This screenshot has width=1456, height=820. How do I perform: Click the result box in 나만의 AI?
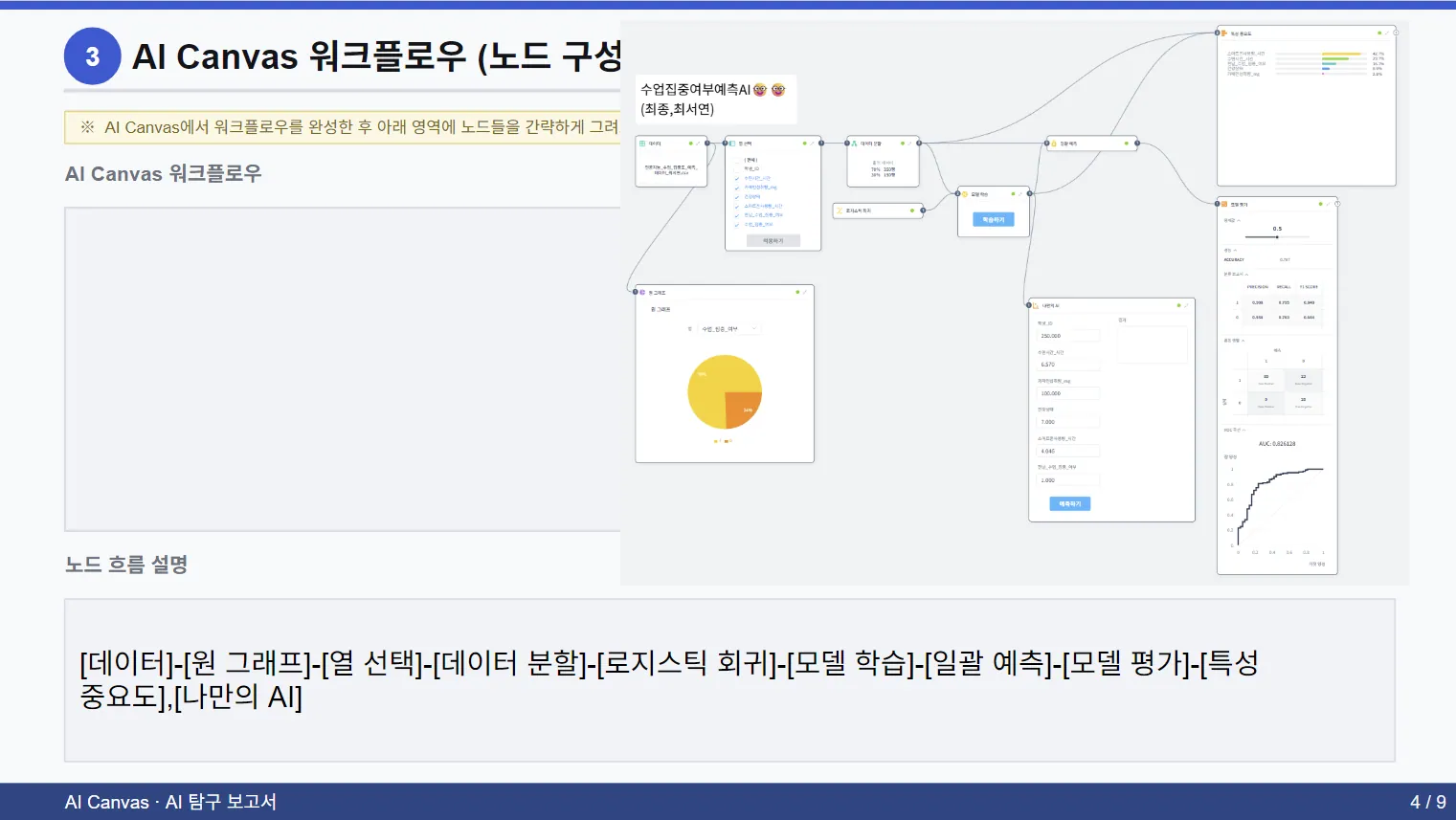tap(1153, 344)
